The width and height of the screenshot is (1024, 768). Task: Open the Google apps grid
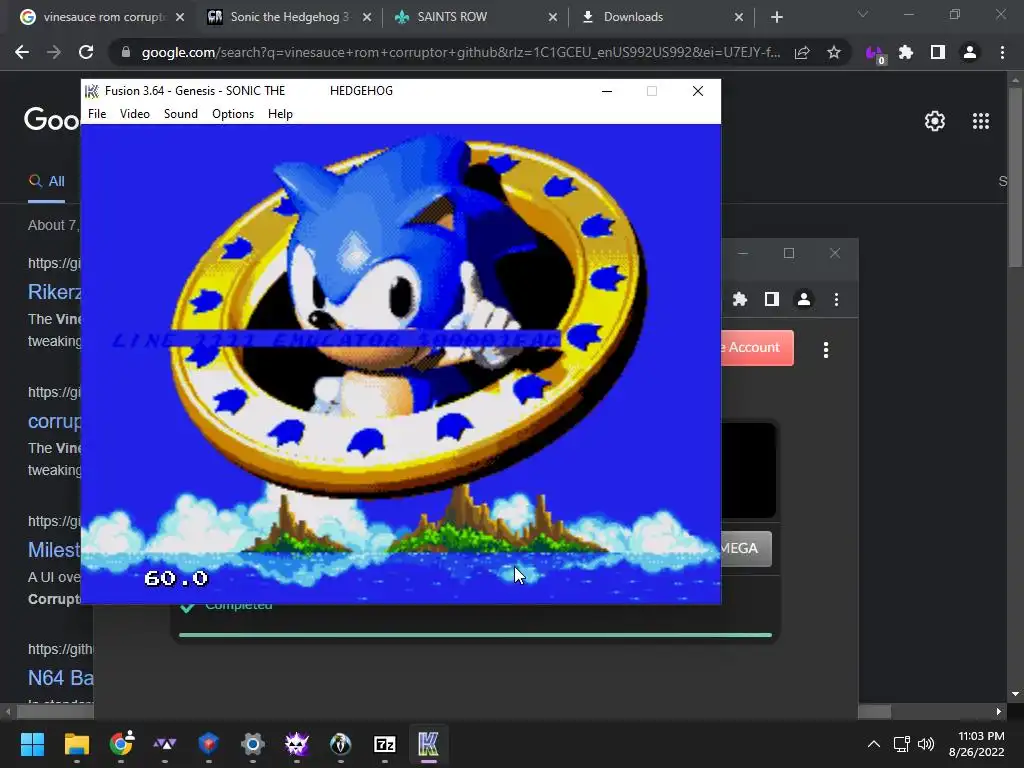[x=981, y=121]
